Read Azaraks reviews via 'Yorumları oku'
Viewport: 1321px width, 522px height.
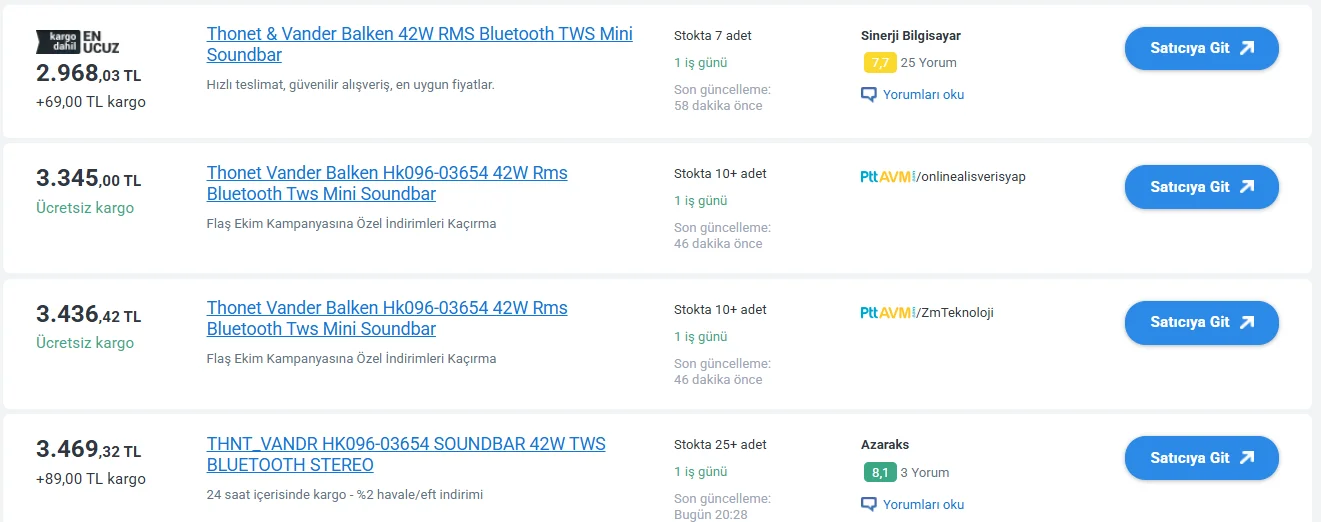tap(923, 504)
